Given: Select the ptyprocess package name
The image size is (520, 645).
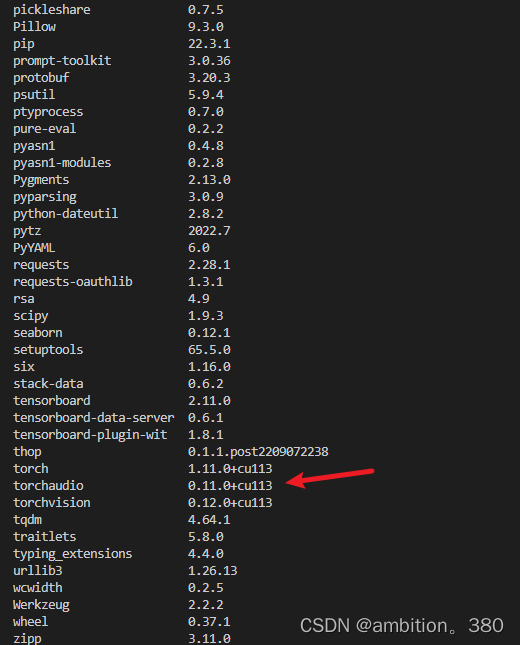Looking at the screenshot, I should pyautogui.click(x=48, y=112).
